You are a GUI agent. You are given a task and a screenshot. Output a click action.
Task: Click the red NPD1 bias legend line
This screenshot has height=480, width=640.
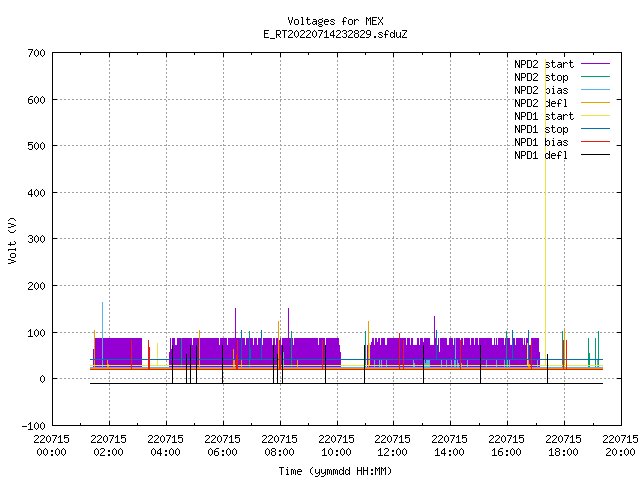pyautogui.click(x=596, y=142)
